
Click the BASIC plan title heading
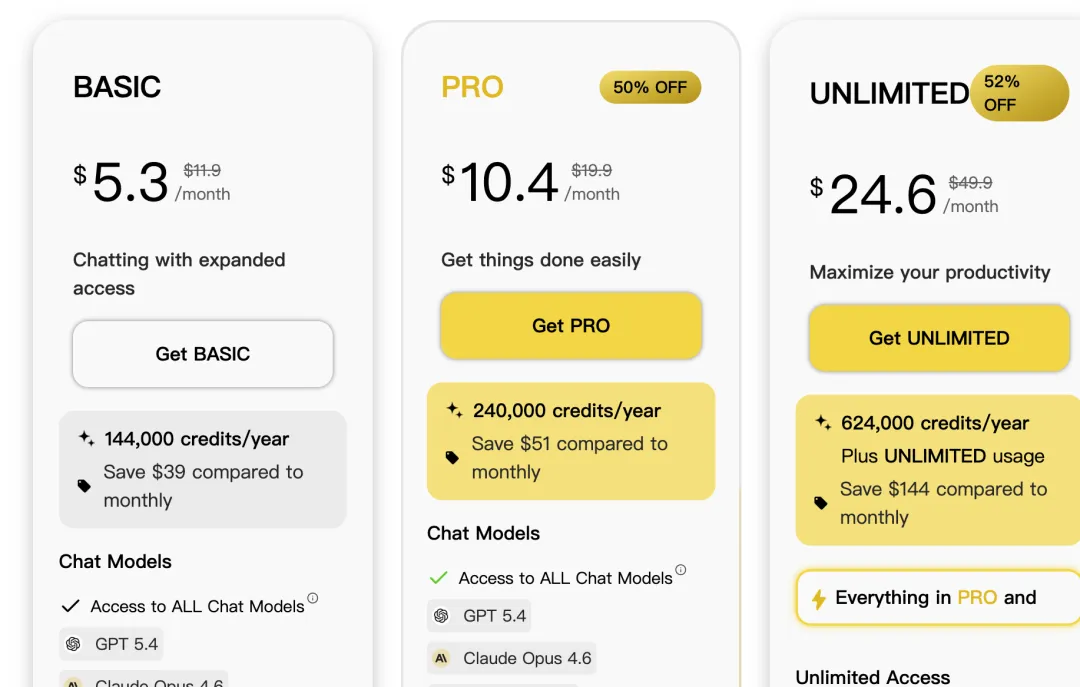click(117, 87)
